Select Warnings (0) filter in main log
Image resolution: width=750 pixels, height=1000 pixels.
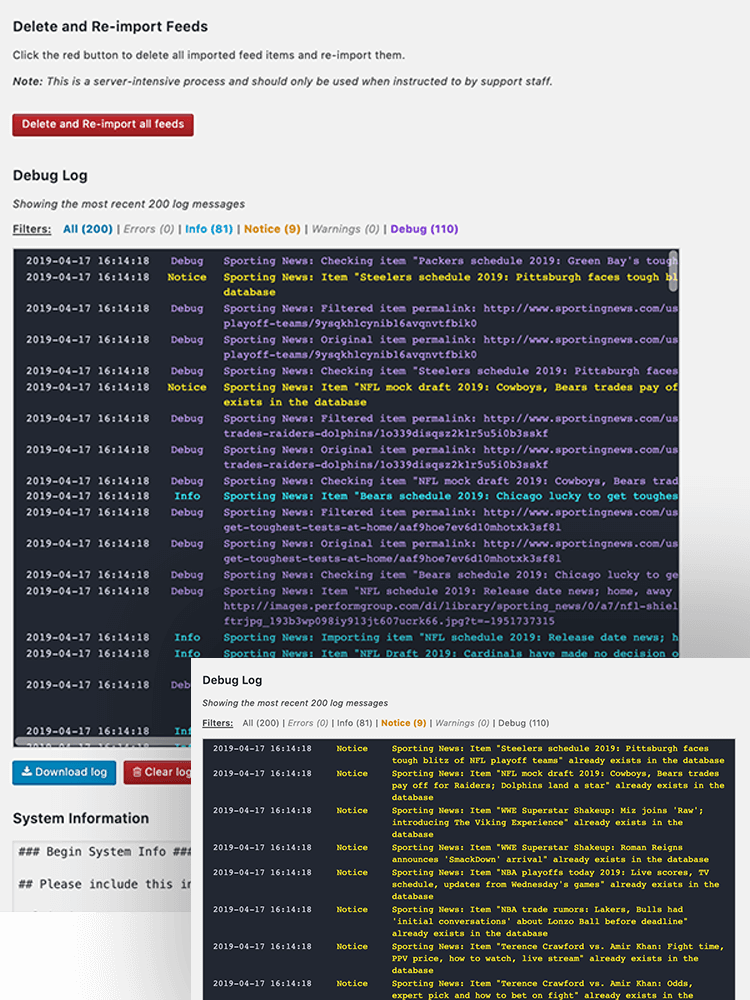click(x=345, y=229)
